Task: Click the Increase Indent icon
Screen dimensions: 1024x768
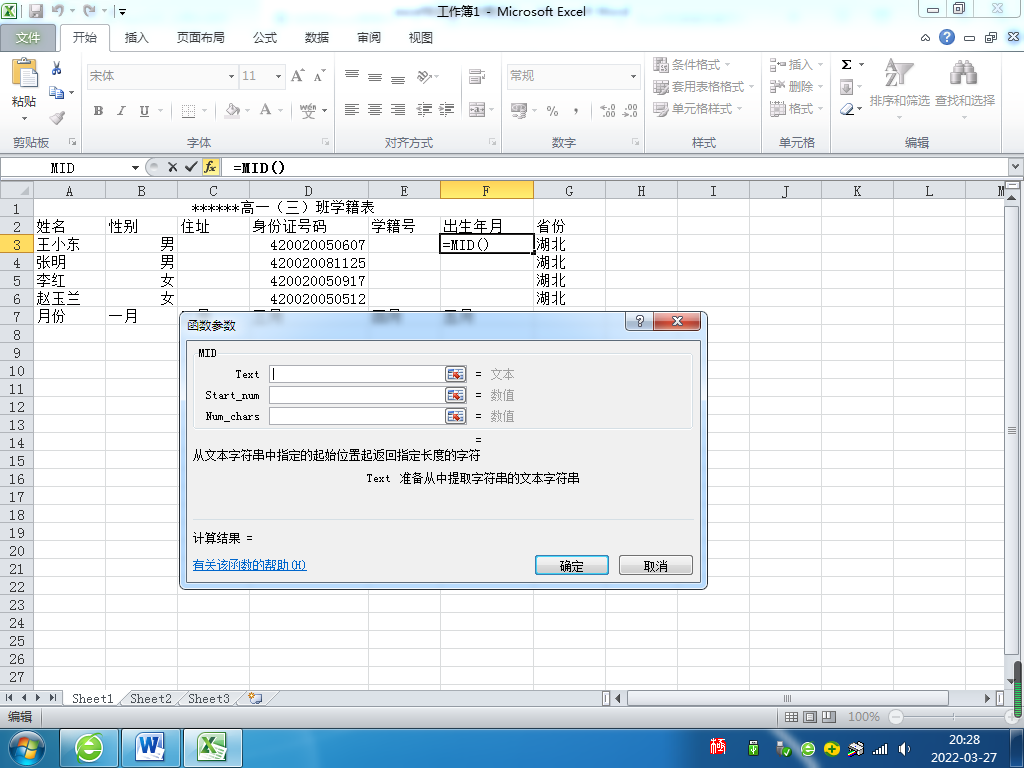Action: pyautogui.click(x=447, y=110)
